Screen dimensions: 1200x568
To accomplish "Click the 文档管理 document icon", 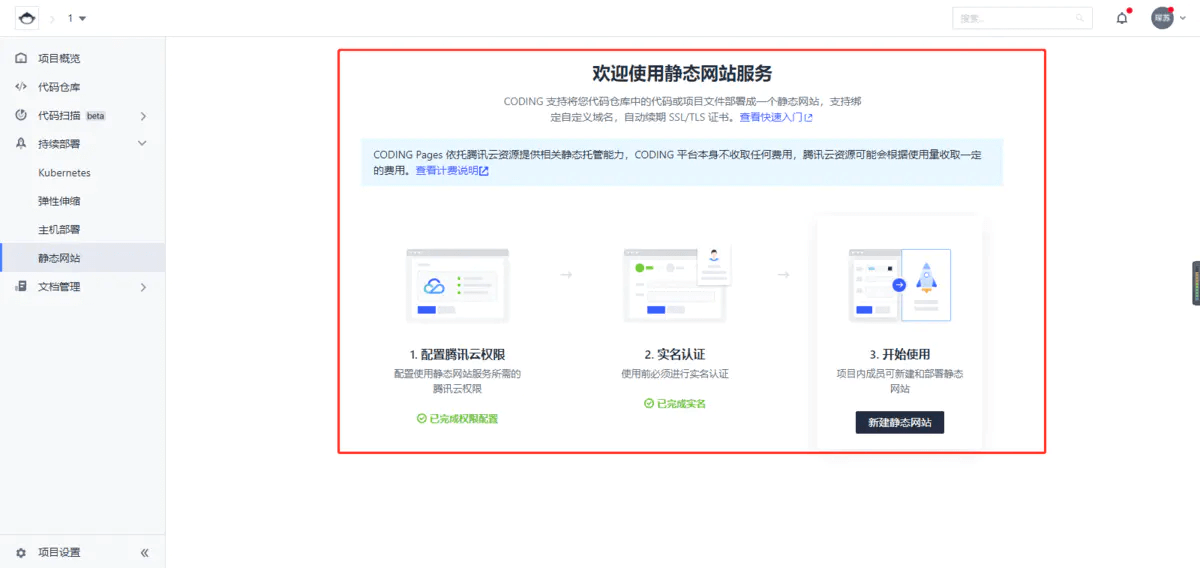I will 21,287.
